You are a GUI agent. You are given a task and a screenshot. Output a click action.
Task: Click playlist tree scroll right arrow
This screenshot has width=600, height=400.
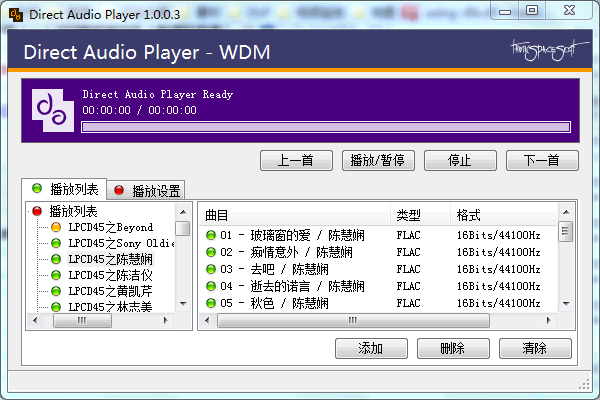(x=165, y=320)
